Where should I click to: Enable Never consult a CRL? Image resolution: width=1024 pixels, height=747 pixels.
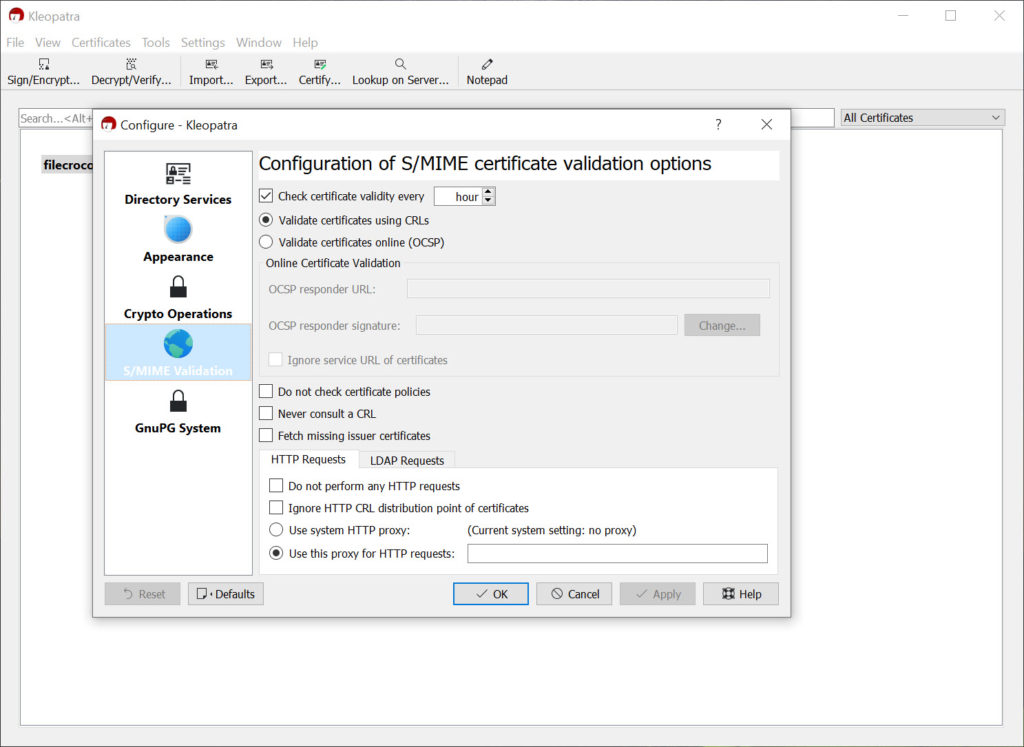click(x=266, y=413)
